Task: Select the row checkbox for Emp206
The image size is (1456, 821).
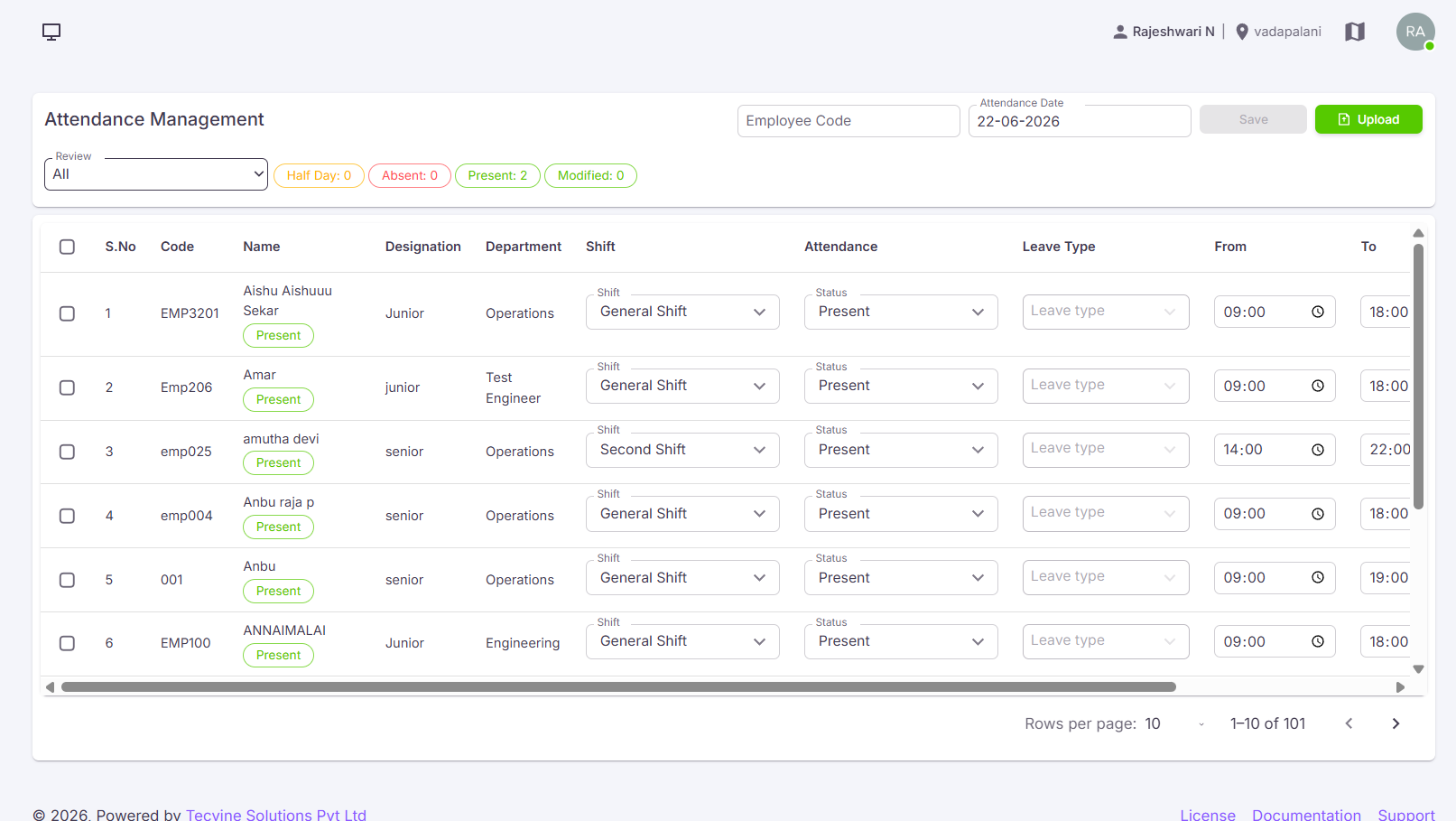Action: (67, 387)
